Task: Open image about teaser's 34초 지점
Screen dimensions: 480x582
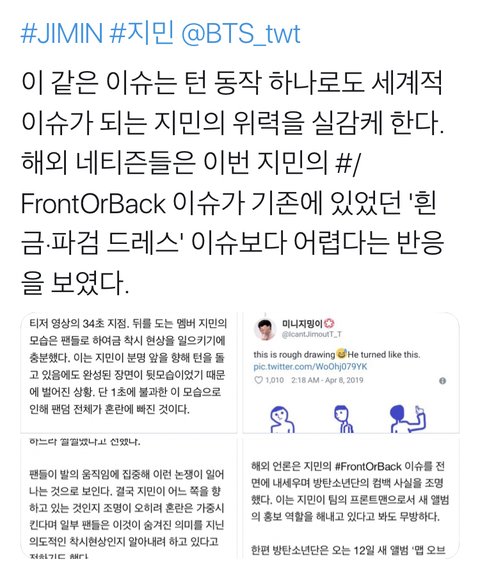Action: (x=128, y=373)
